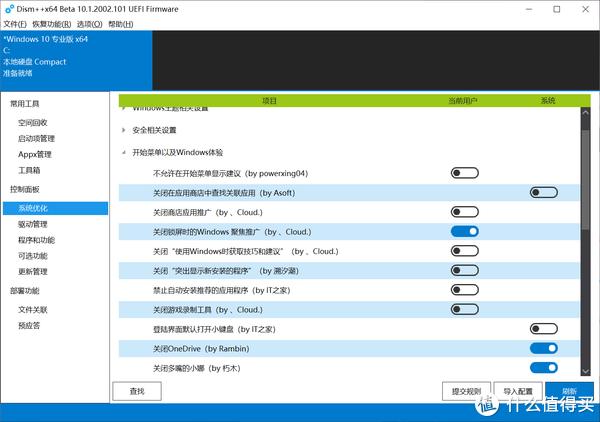This screenshot has height=422, width=600.
Task: Click the Dism++ app icon in title bar
Action: (10, 8)
